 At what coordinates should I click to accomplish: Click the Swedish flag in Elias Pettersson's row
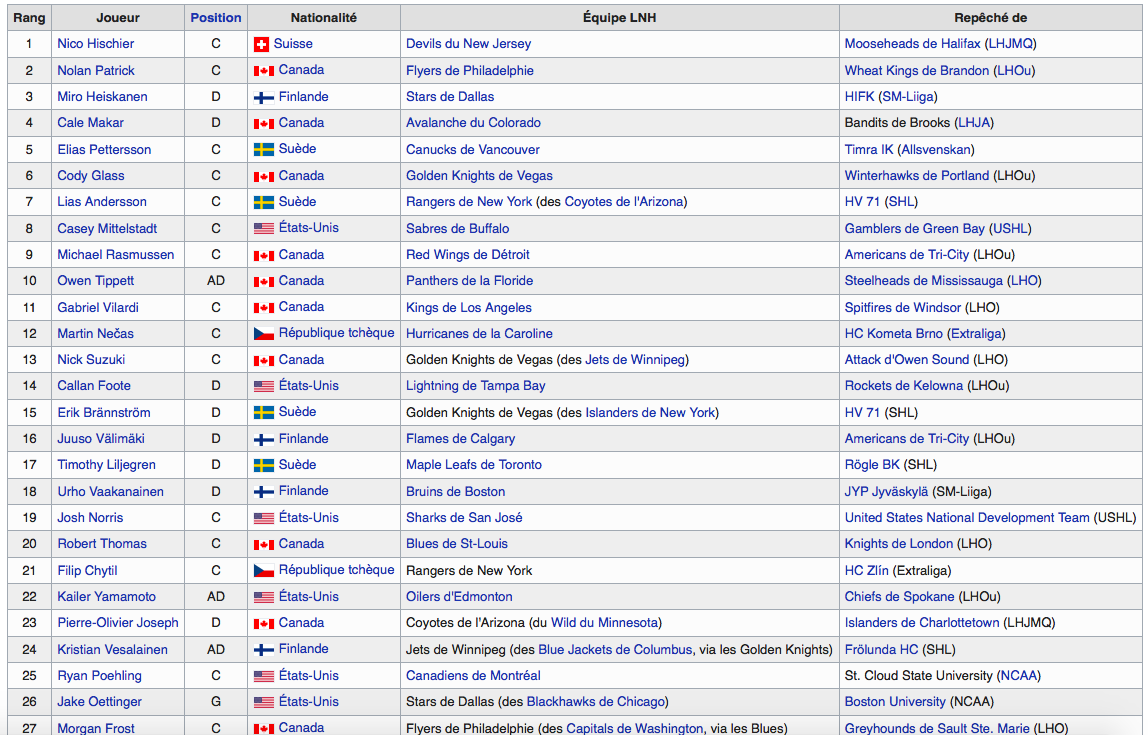(x=264, y=149)
